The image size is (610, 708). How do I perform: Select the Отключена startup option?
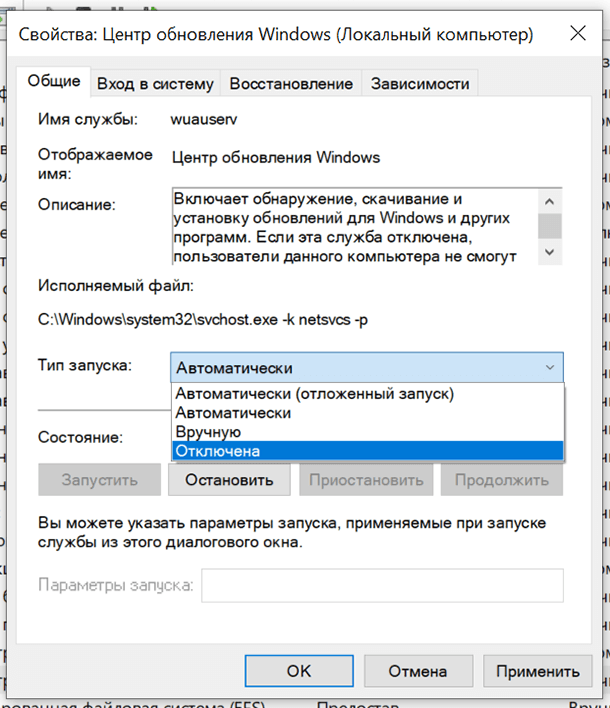pyautogui.click(x=368, y=451)
